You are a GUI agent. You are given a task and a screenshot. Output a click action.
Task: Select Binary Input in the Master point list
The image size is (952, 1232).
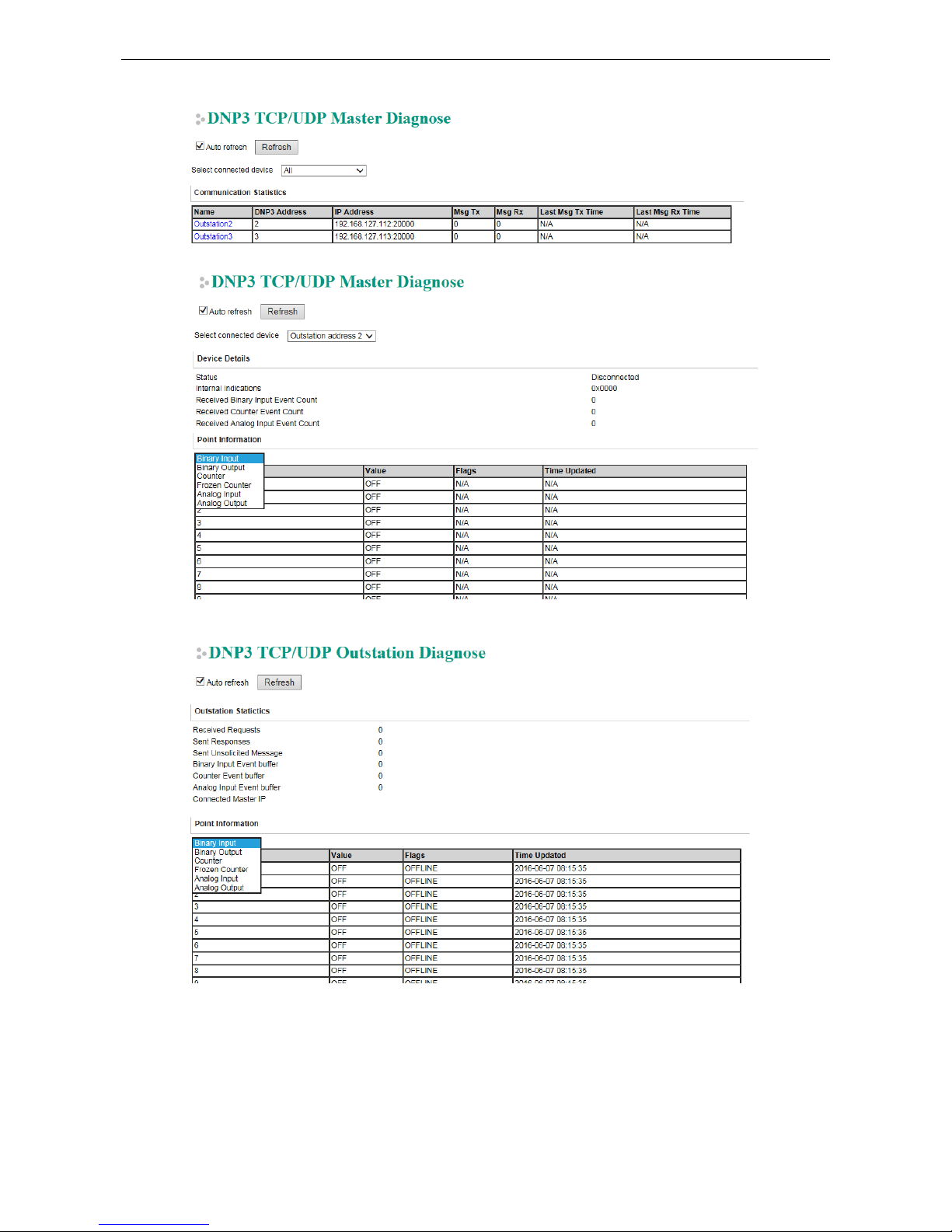(x=229, y=459)
